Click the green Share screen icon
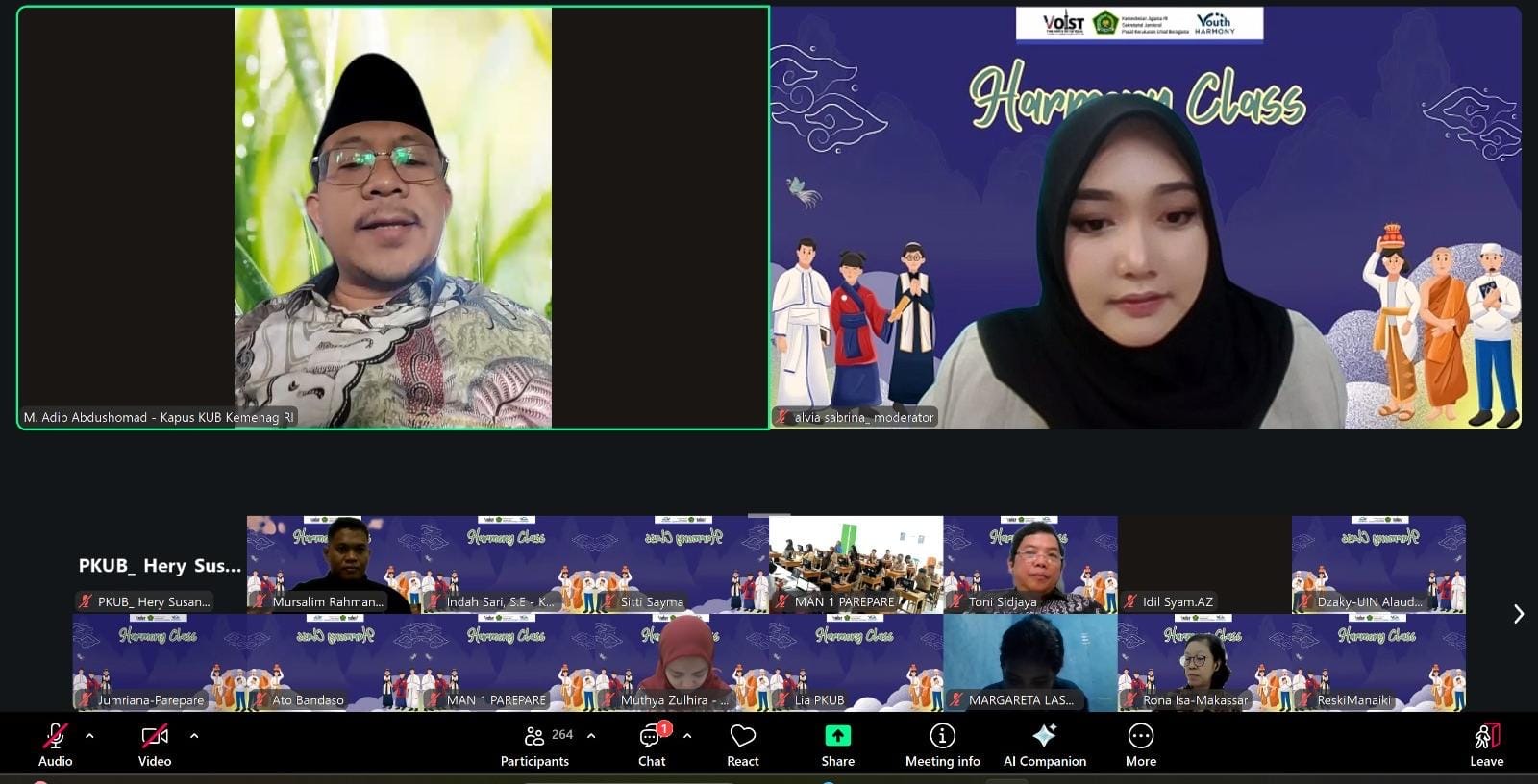 tap(837, 736)
